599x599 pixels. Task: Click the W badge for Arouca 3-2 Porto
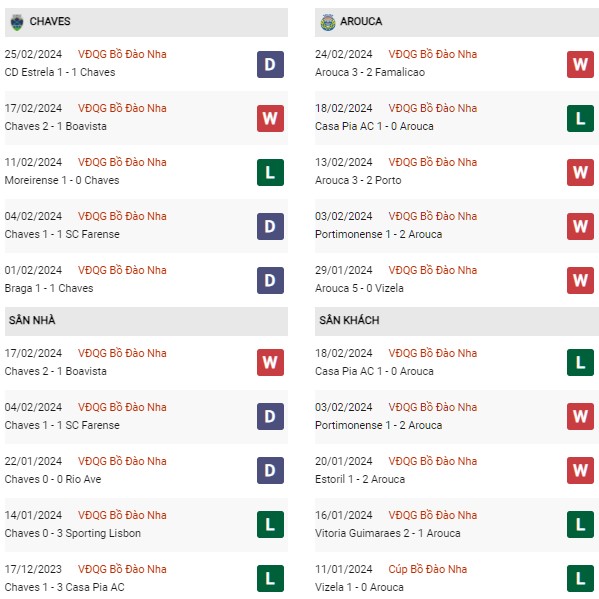(x=580, y=172)
